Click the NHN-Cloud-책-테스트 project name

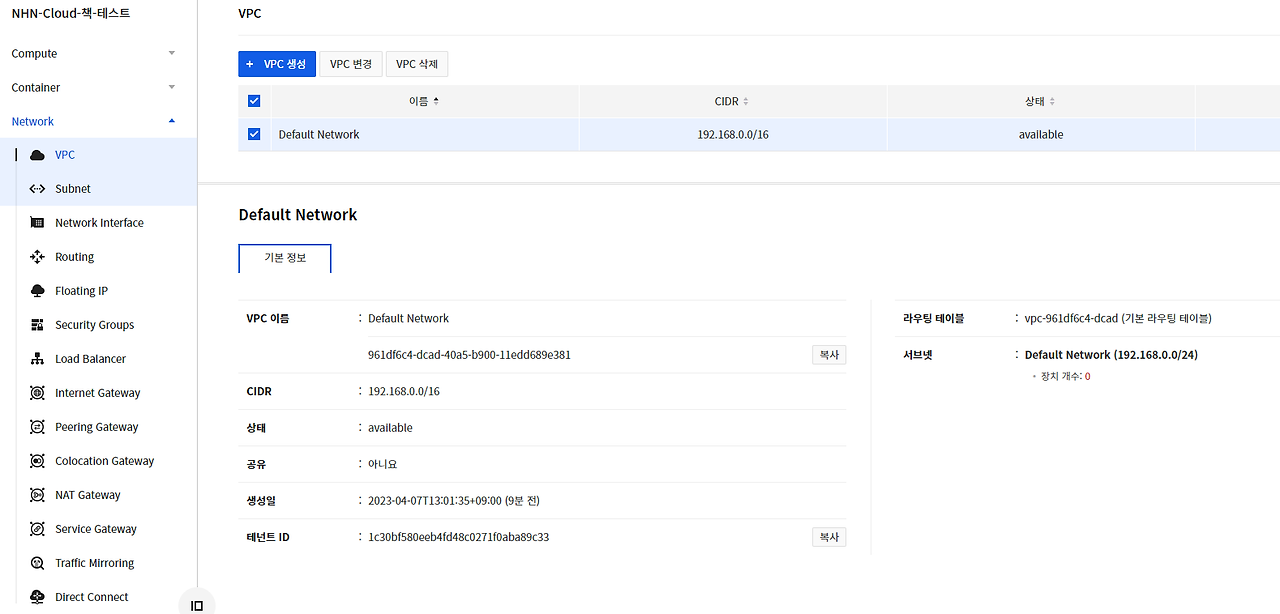click(x=71, y=13)
